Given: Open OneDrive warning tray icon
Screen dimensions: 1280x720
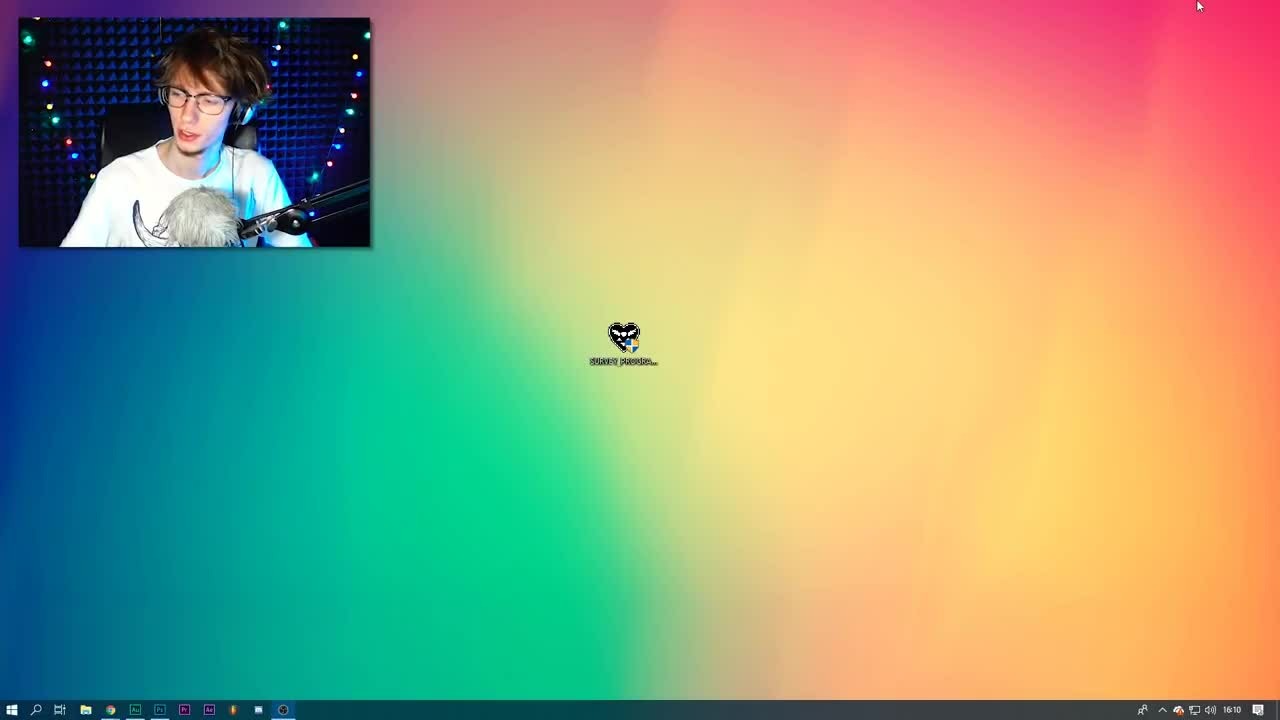Looking at the screenshot, I should [1178, 710].
